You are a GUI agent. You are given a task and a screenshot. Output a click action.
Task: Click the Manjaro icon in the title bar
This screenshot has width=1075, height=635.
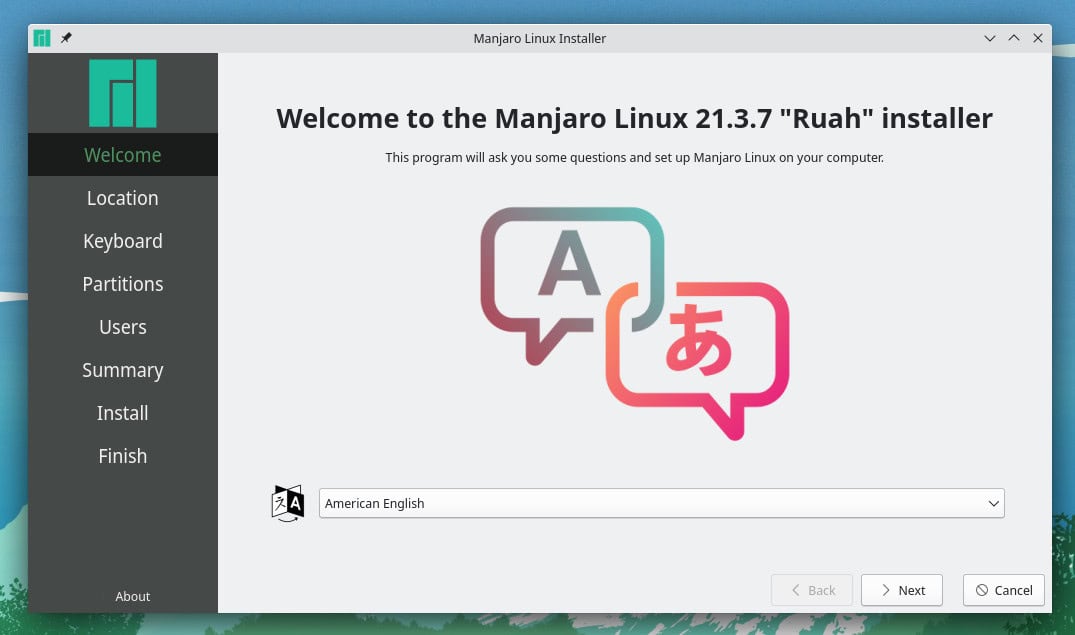(x=41, y=38)
